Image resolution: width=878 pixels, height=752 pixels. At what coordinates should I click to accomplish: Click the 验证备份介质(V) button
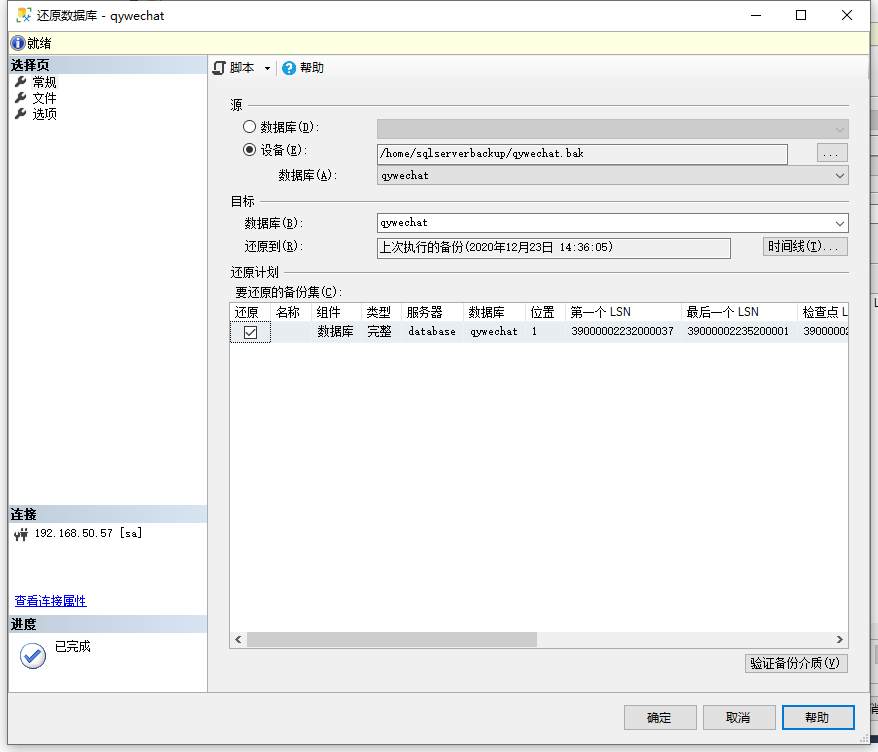point(796,663)
